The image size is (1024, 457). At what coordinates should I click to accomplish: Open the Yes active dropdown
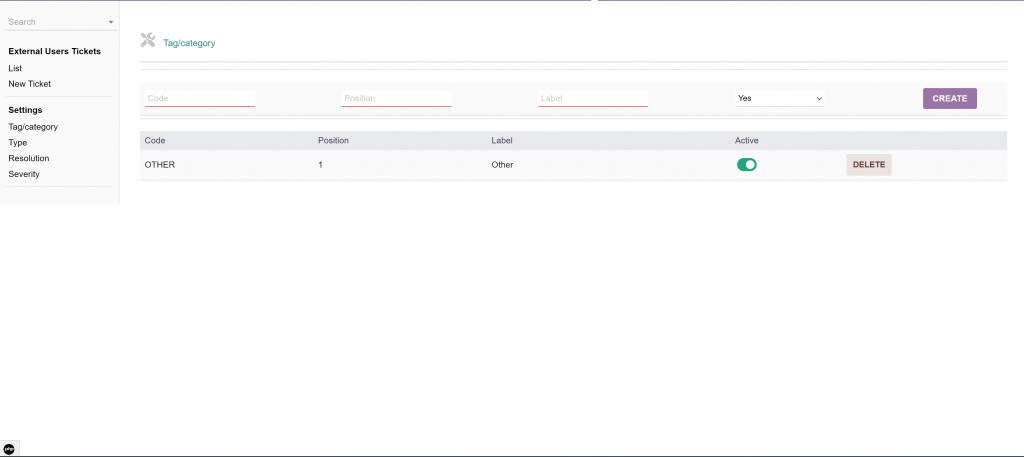point(780,99)
